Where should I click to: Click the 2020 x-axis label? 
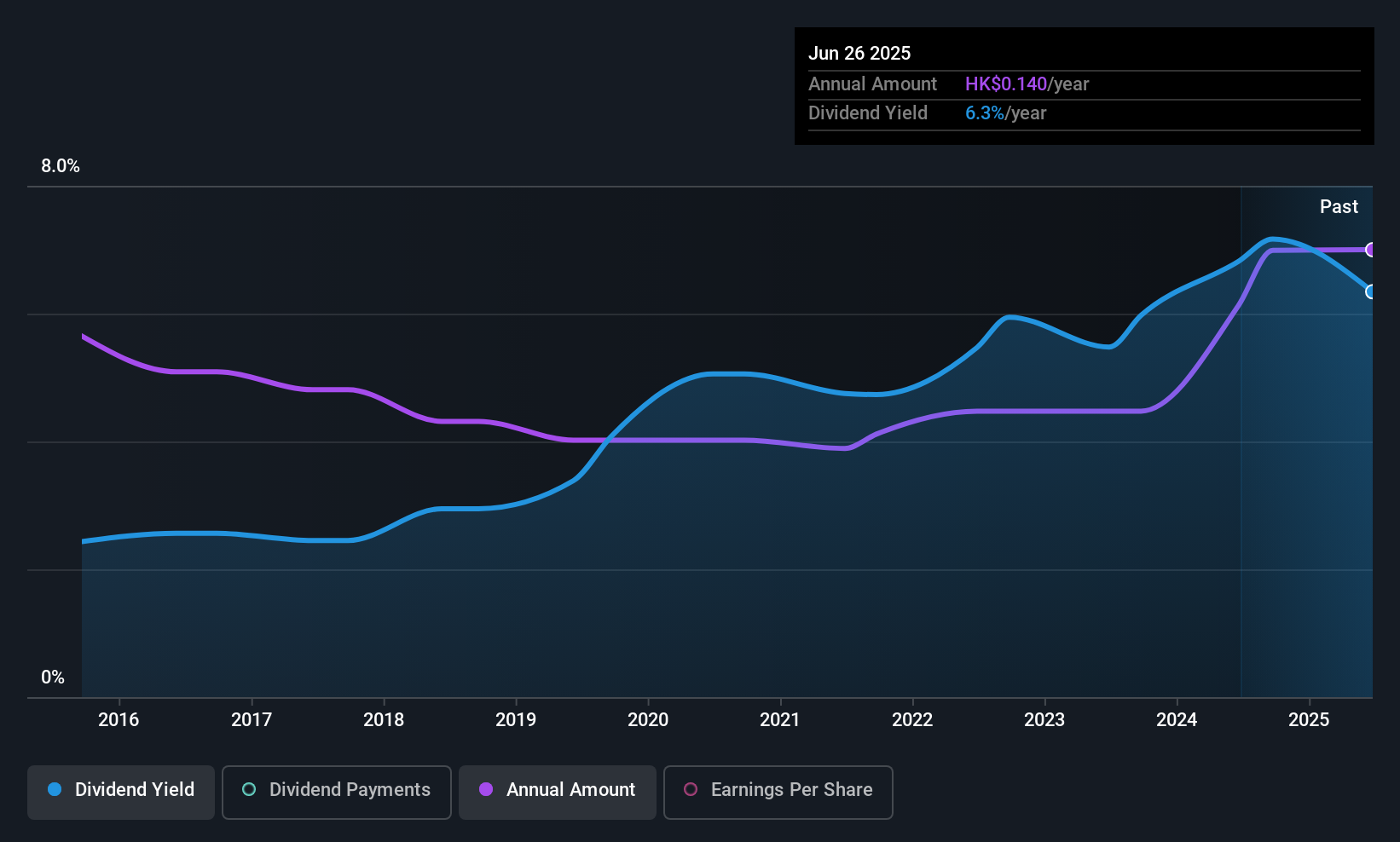[648, 719]
